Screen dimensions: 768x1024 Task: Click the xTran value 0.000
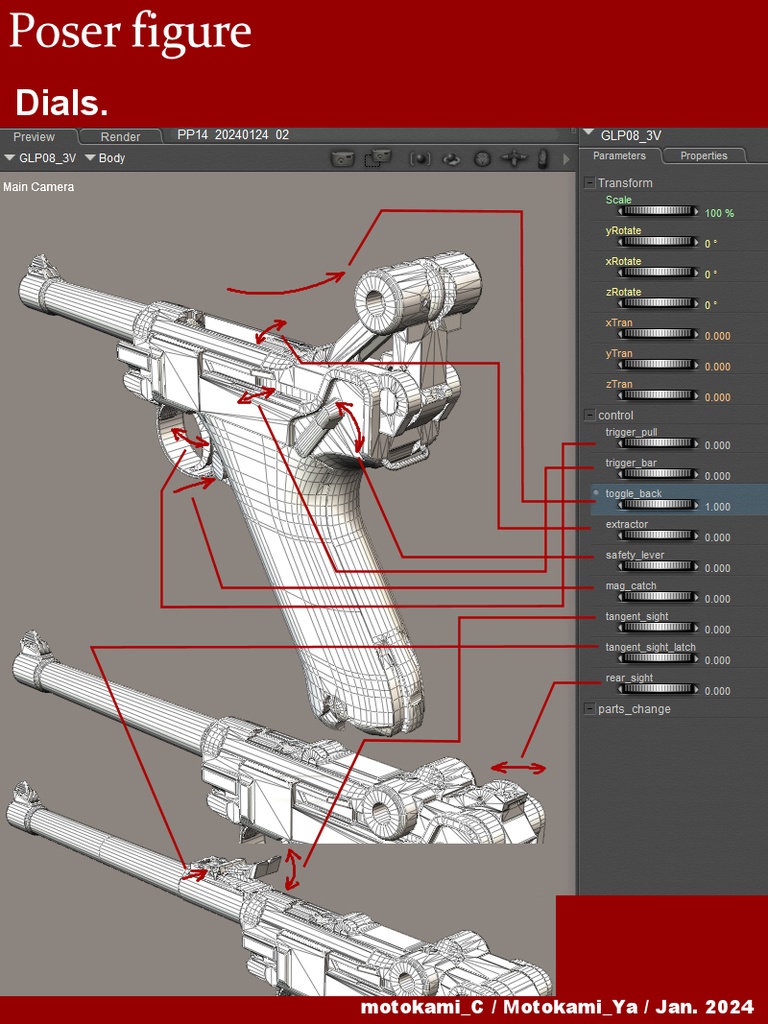(x=718, y=336)
